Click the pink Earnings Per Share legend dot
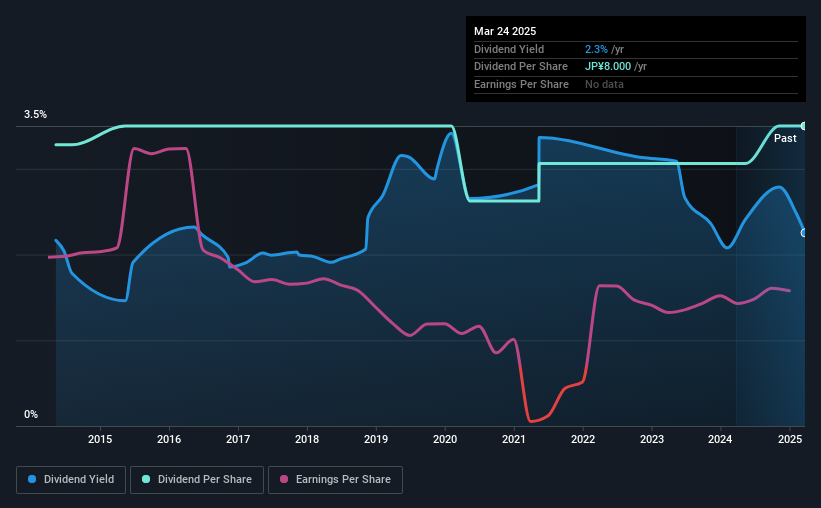821x508 pixels. (x=284, y=479)
